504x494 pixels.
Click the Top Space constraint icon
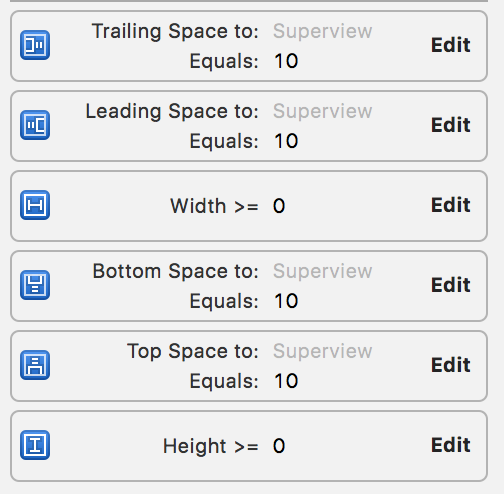(35, 365)
